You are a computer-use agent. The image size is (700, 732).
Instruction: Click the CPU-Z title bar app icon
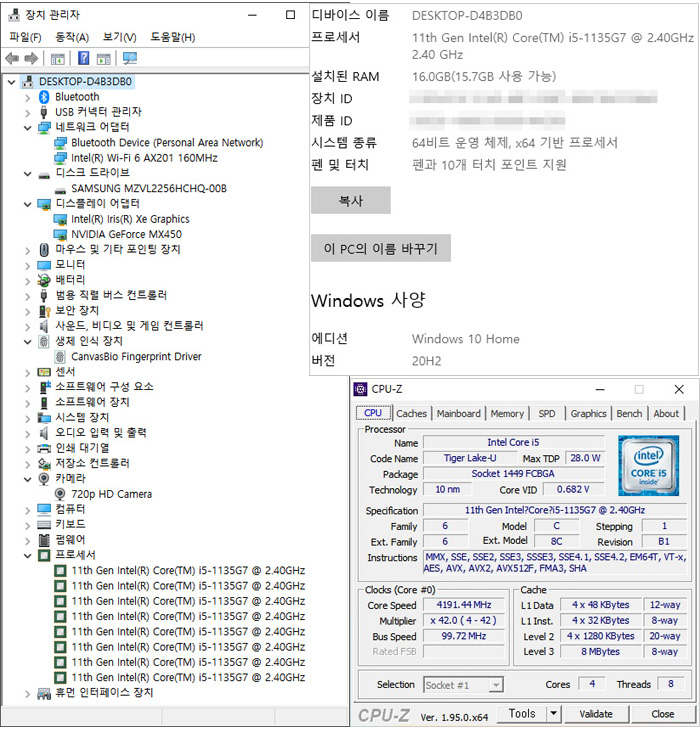point(360,389)
